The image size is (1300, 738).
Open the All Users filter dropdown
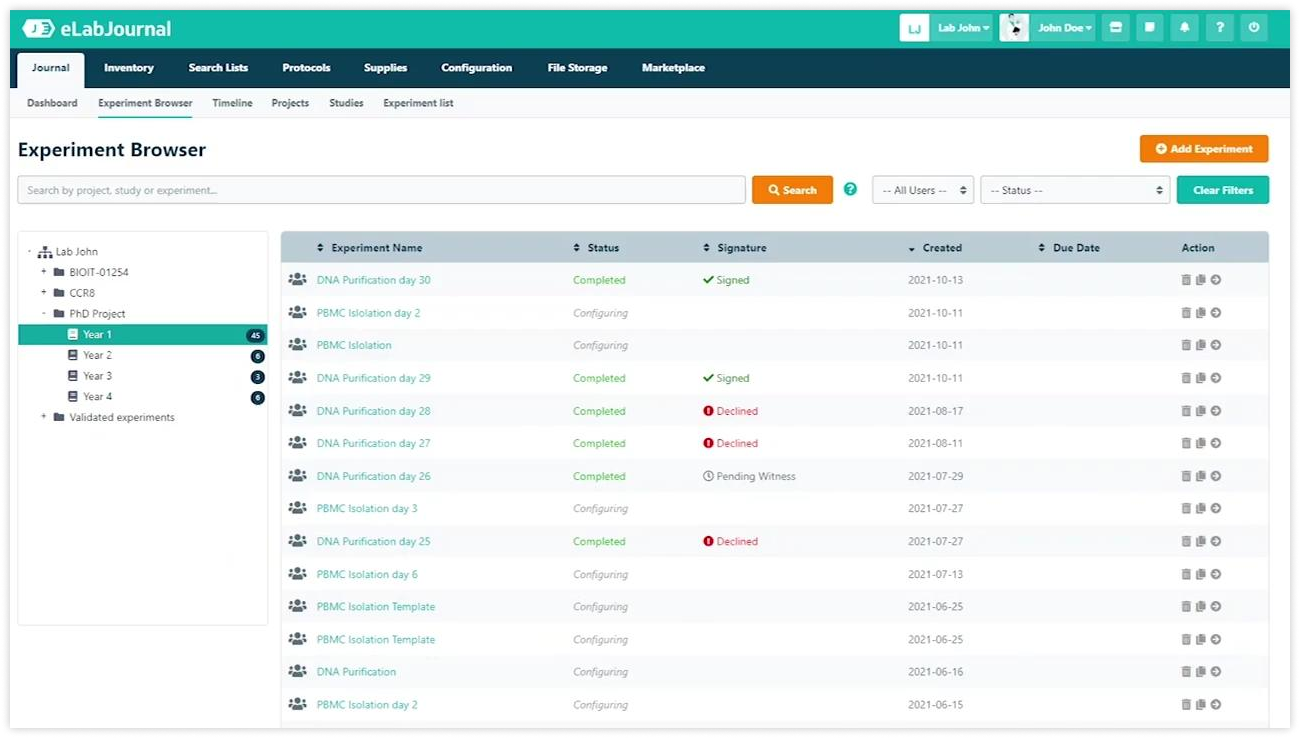point(923,190)
